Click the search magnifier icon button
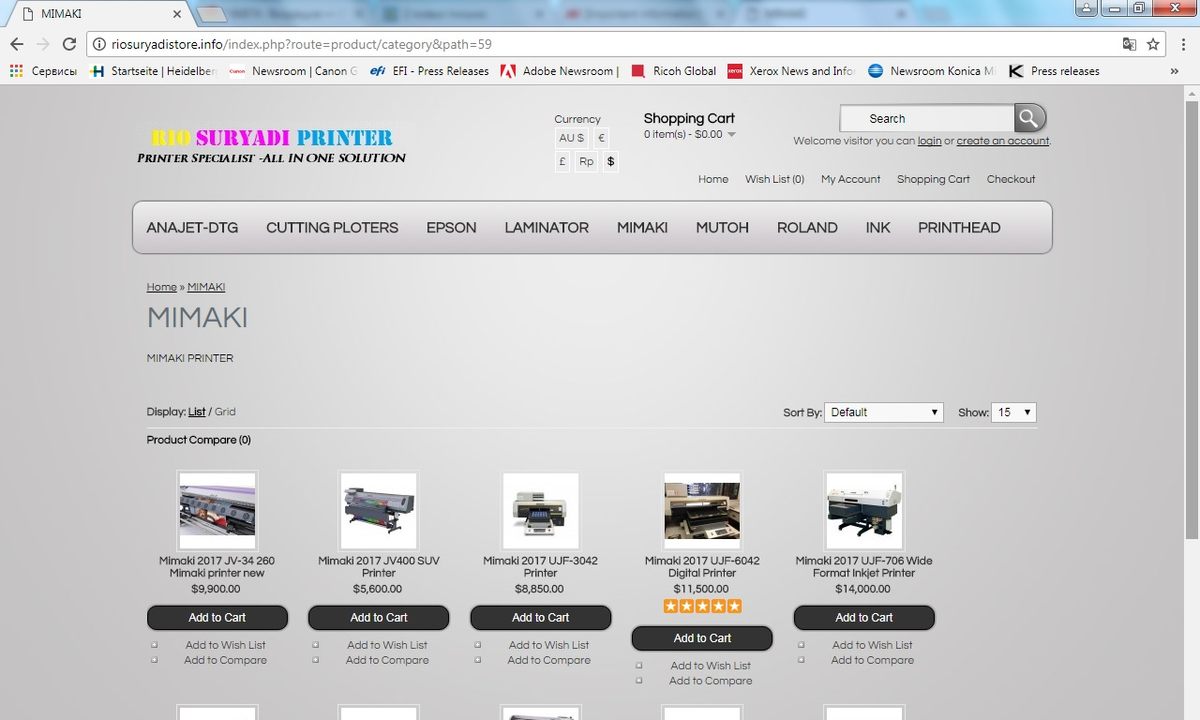The image size is (1200, 720). point(1029,118)
